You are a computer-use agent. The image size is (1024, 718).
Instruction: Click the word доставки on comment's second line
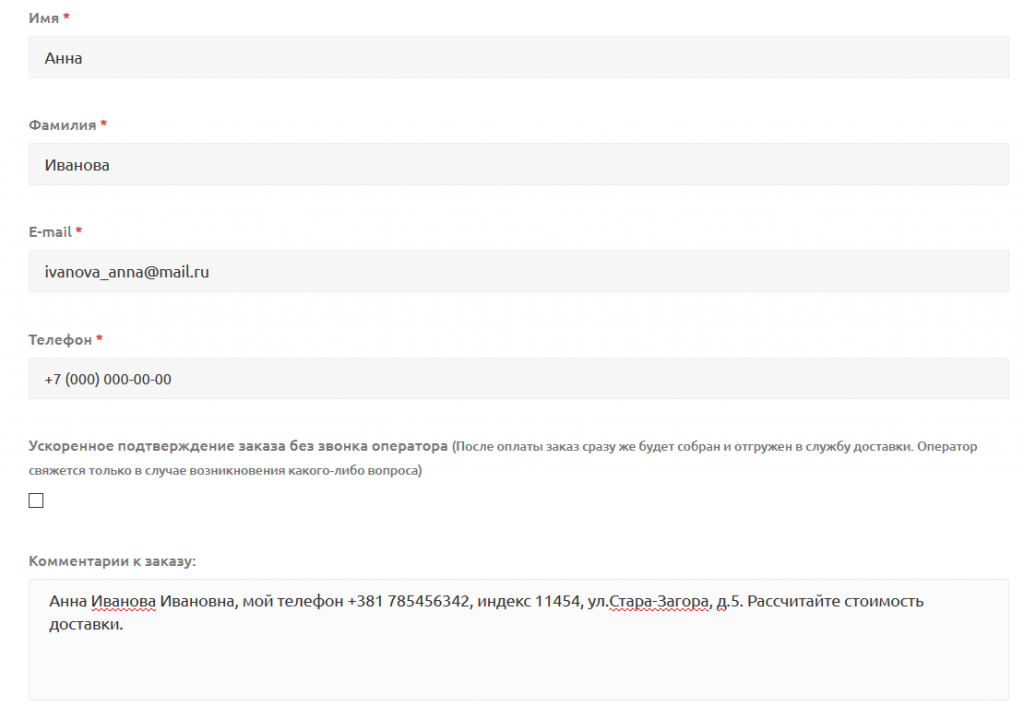click(x=84, y=625)
